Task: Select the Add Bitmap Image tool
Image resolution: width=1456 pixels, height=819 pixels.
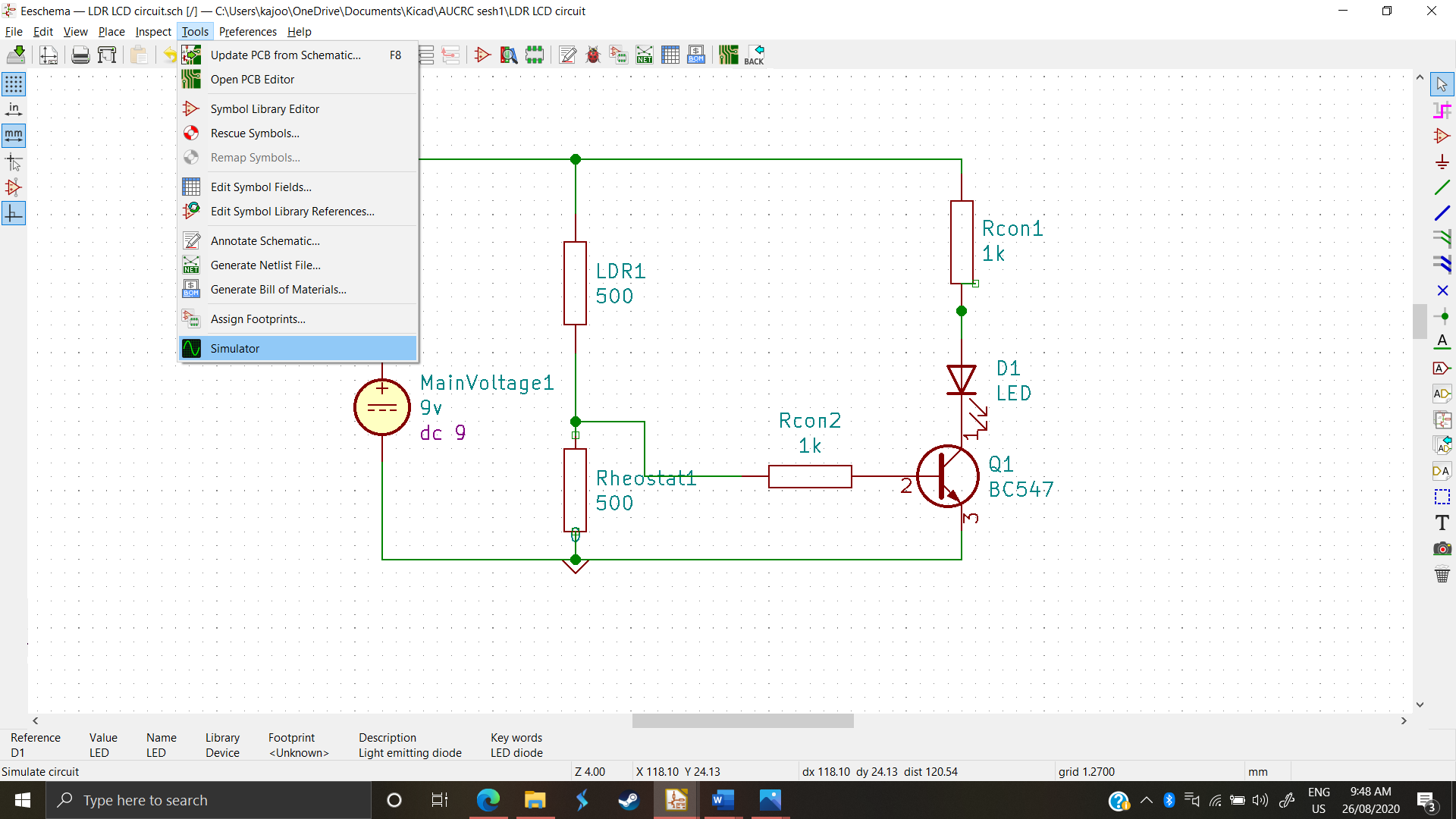Action: pyautogui.click(x=1442, y=548)
